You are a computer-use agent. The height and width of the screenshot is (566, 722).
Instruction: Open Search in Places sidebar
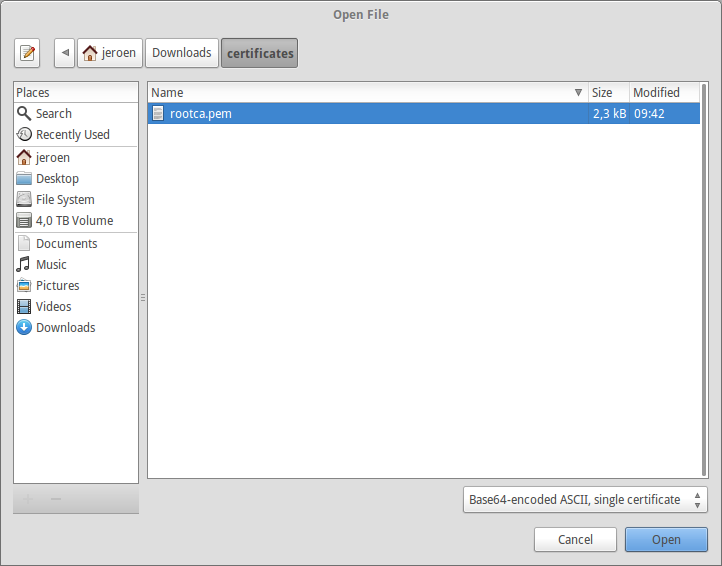tap(76, 113)
